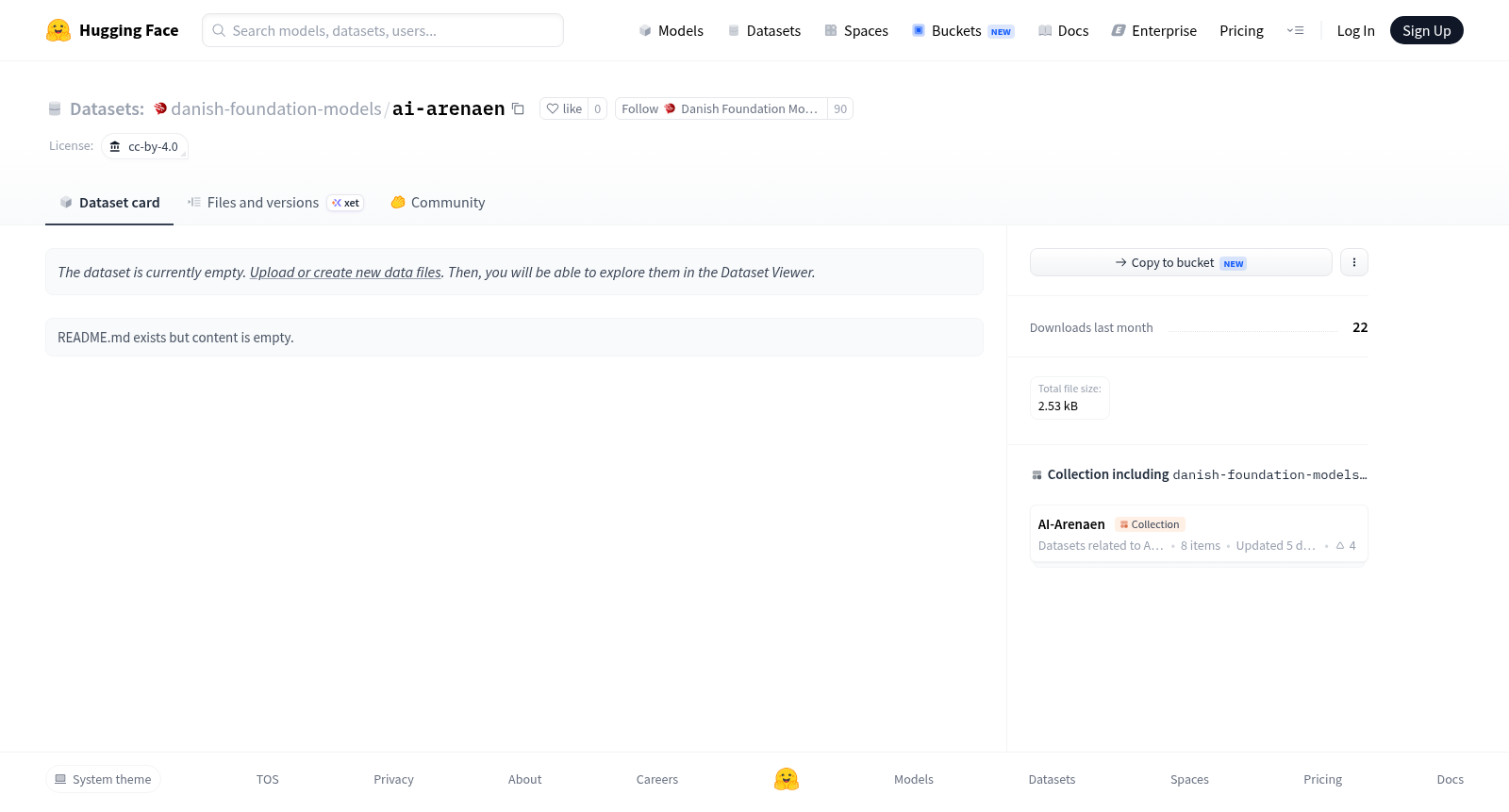Click Copy to bucket button

pyautogui.click(x=1181, y=262)
